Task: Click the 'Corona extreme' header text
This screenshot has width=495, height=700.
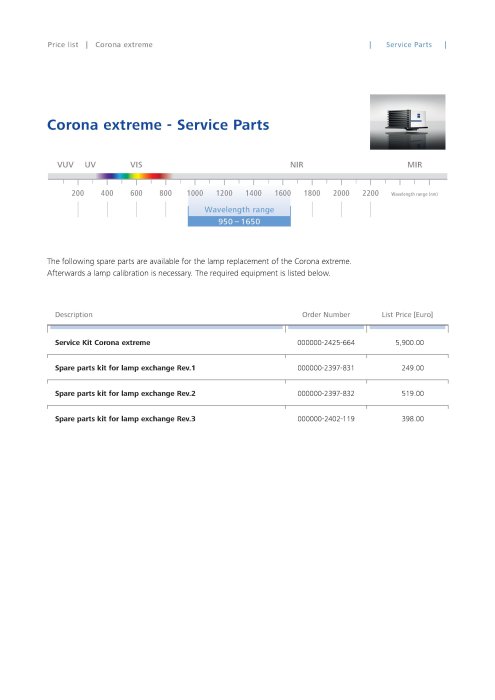Action: [x=124, y=45]
